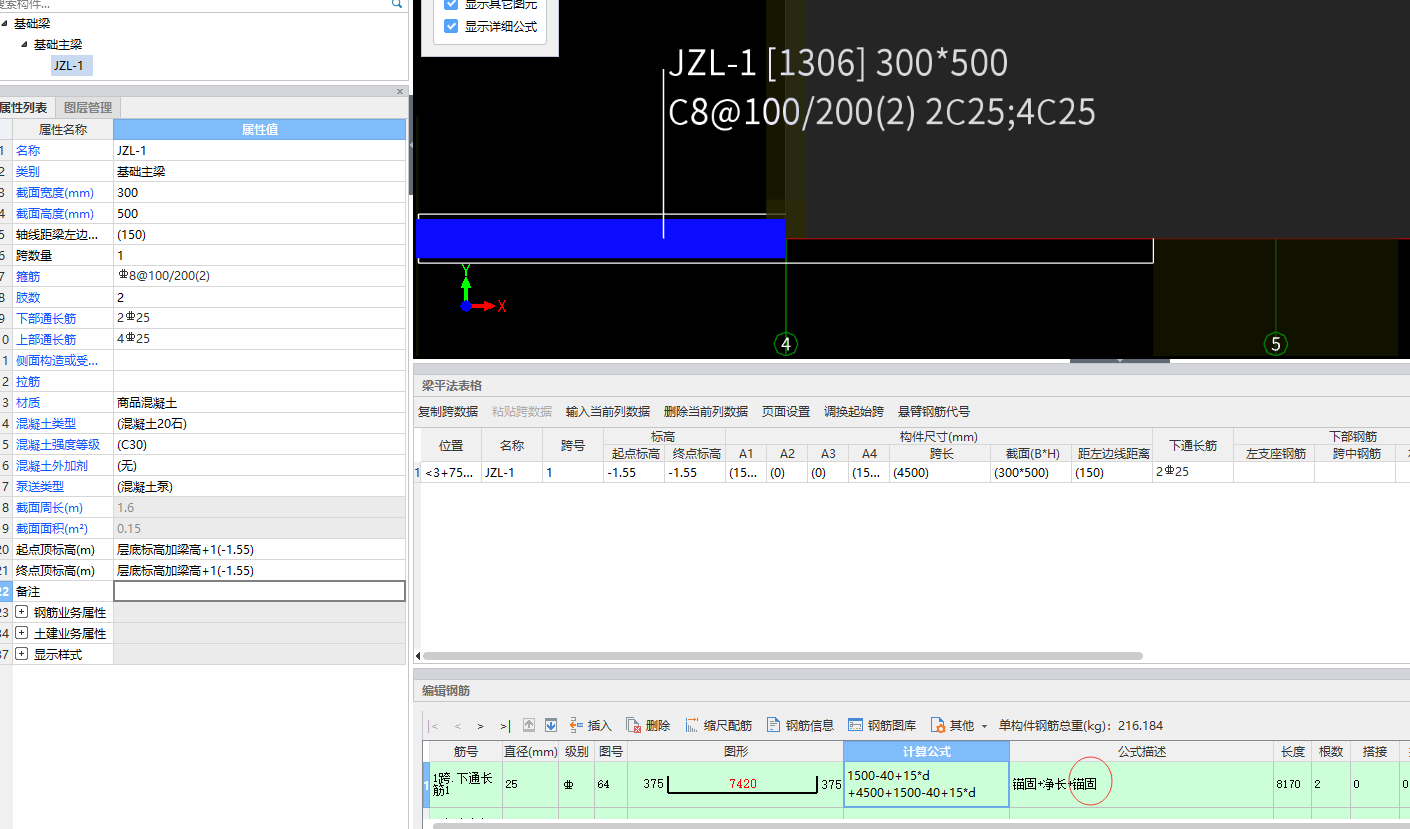The height and width of the screenshot is (829, 1410).
Task: Open 钢筋信息 rebar info
Action: click(x=800, y=726)
